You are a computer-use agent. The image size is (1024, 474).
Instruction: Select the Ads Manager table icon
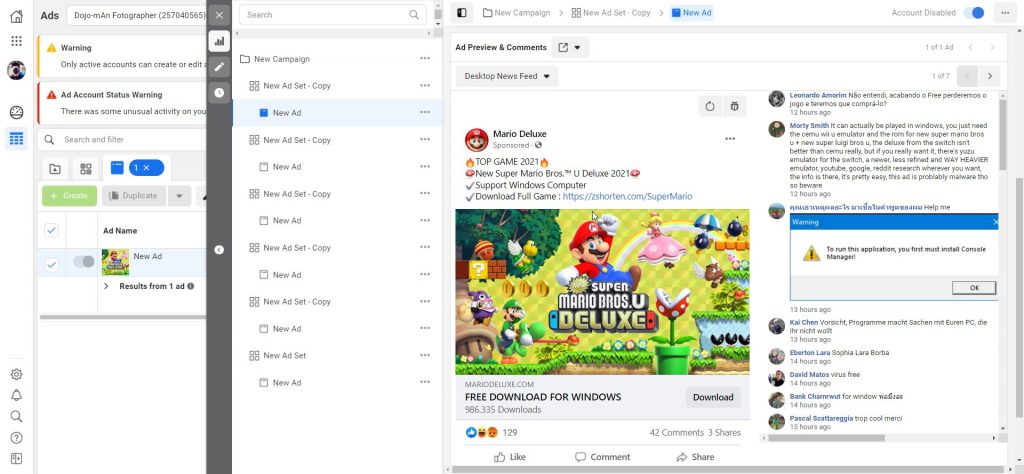16,138
